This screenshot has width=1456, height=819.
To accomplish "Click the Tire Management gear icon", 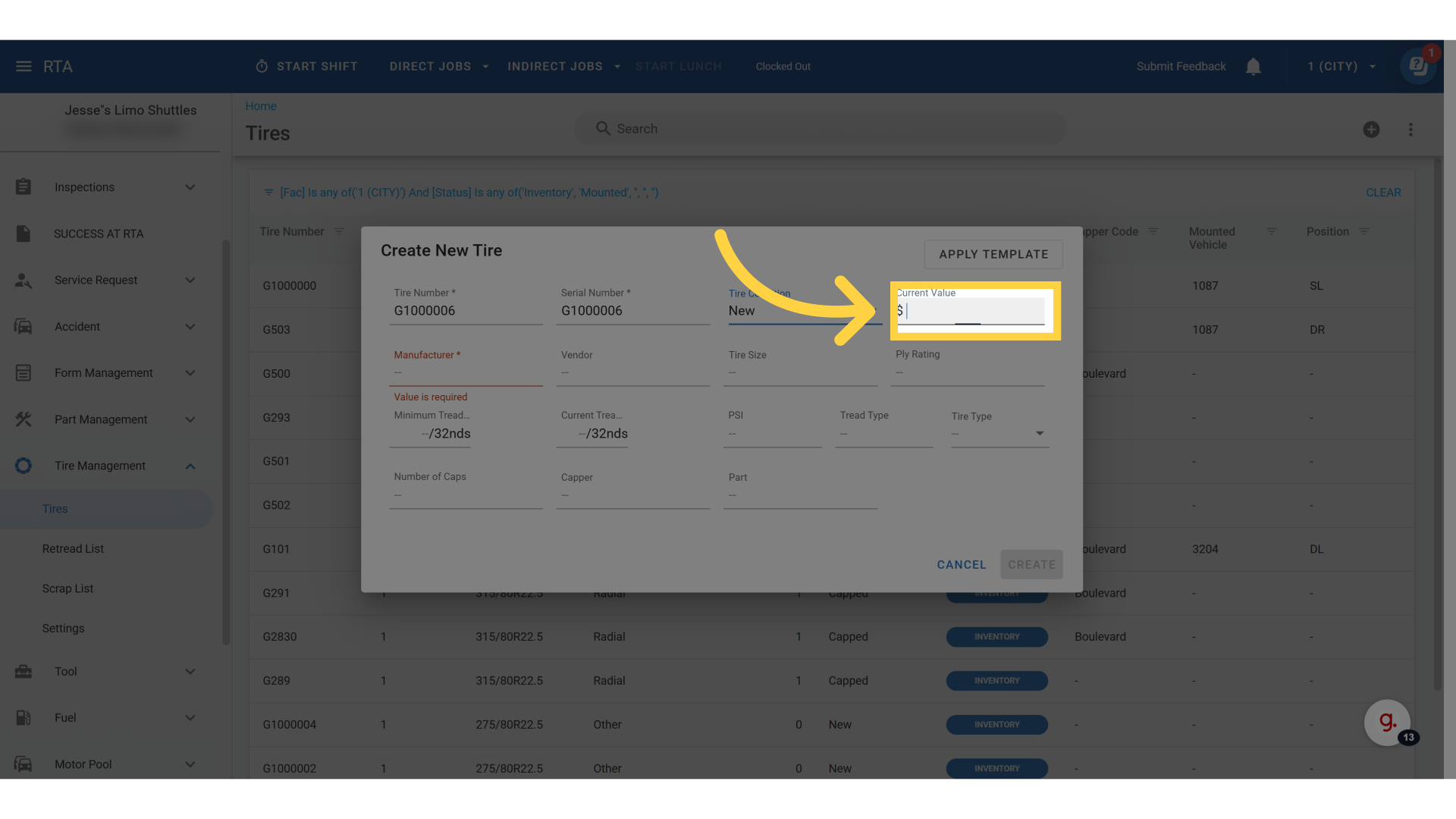I will click(24, 466).
